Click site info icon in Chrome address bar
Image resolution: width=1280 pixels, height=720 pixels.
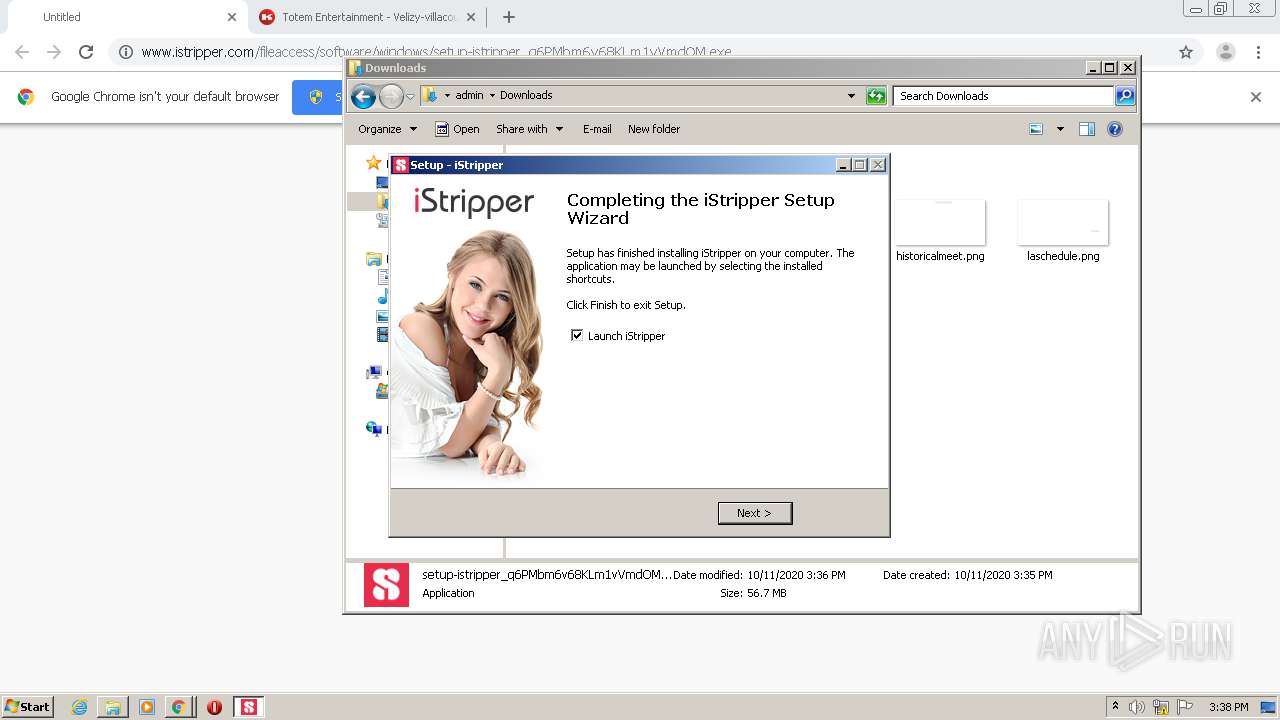pyautogui.click(x=125, y=52)
